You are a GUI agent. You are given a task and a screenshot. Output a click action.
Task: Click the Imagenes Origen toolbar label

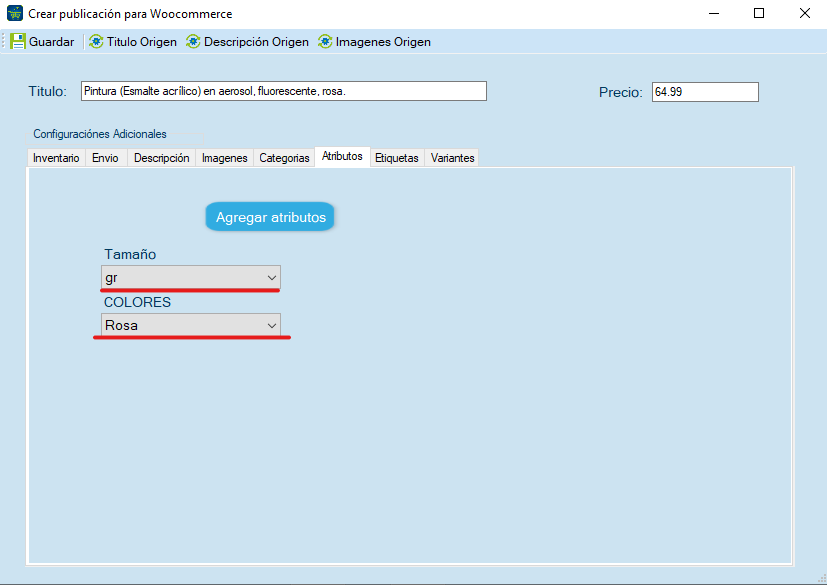(x=383, y=42)
